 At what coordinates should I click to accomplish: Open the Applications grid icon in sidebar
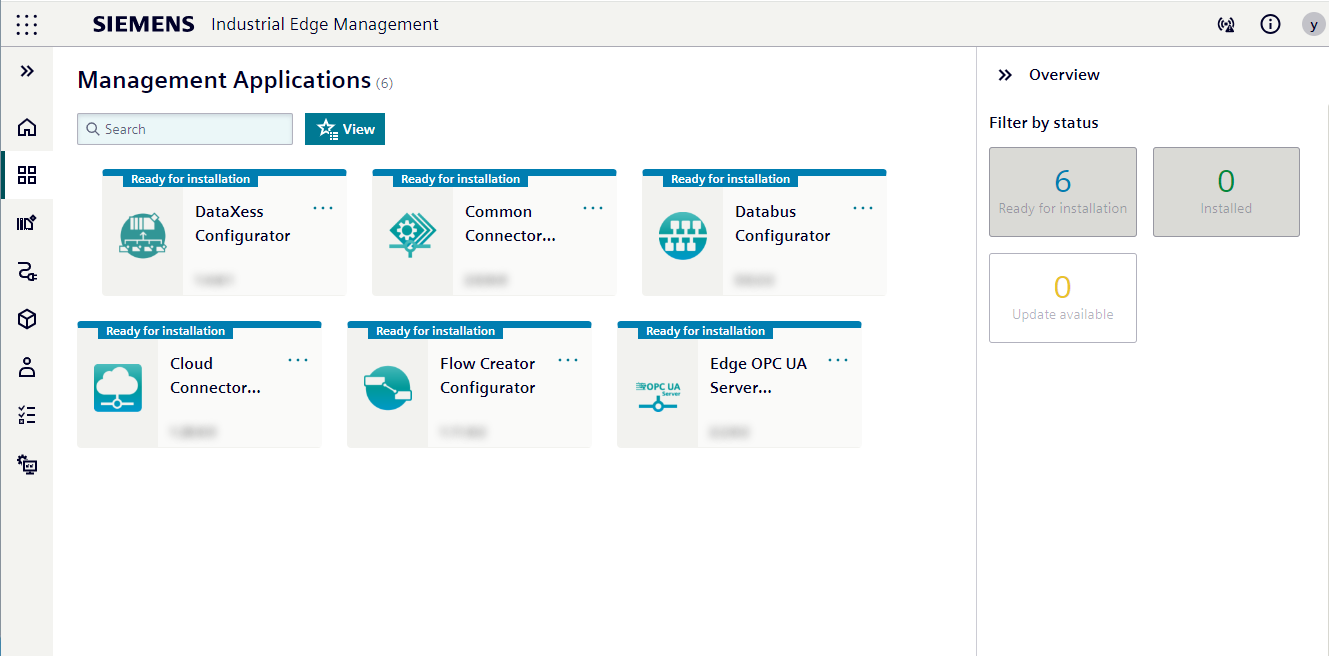[26, 175]
